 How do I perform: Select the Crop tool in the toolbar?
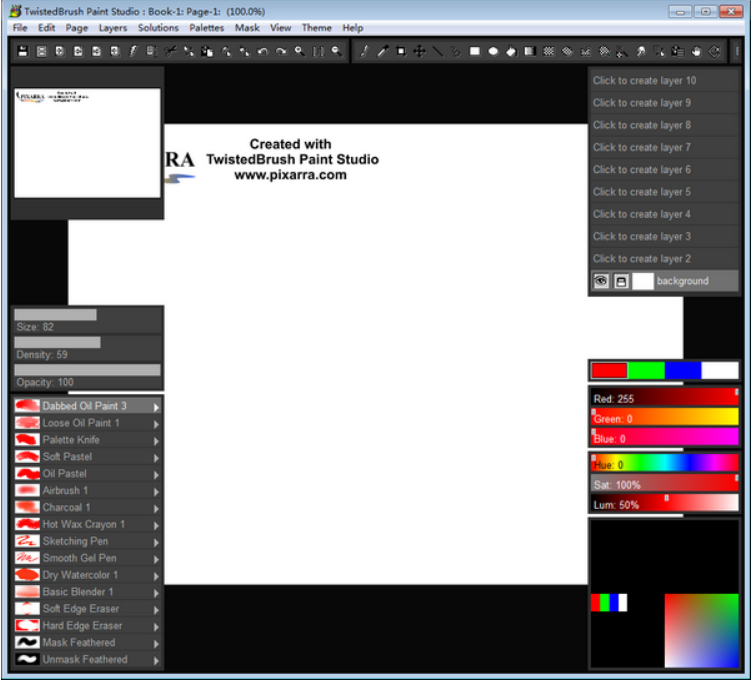(x=400, y=51)
